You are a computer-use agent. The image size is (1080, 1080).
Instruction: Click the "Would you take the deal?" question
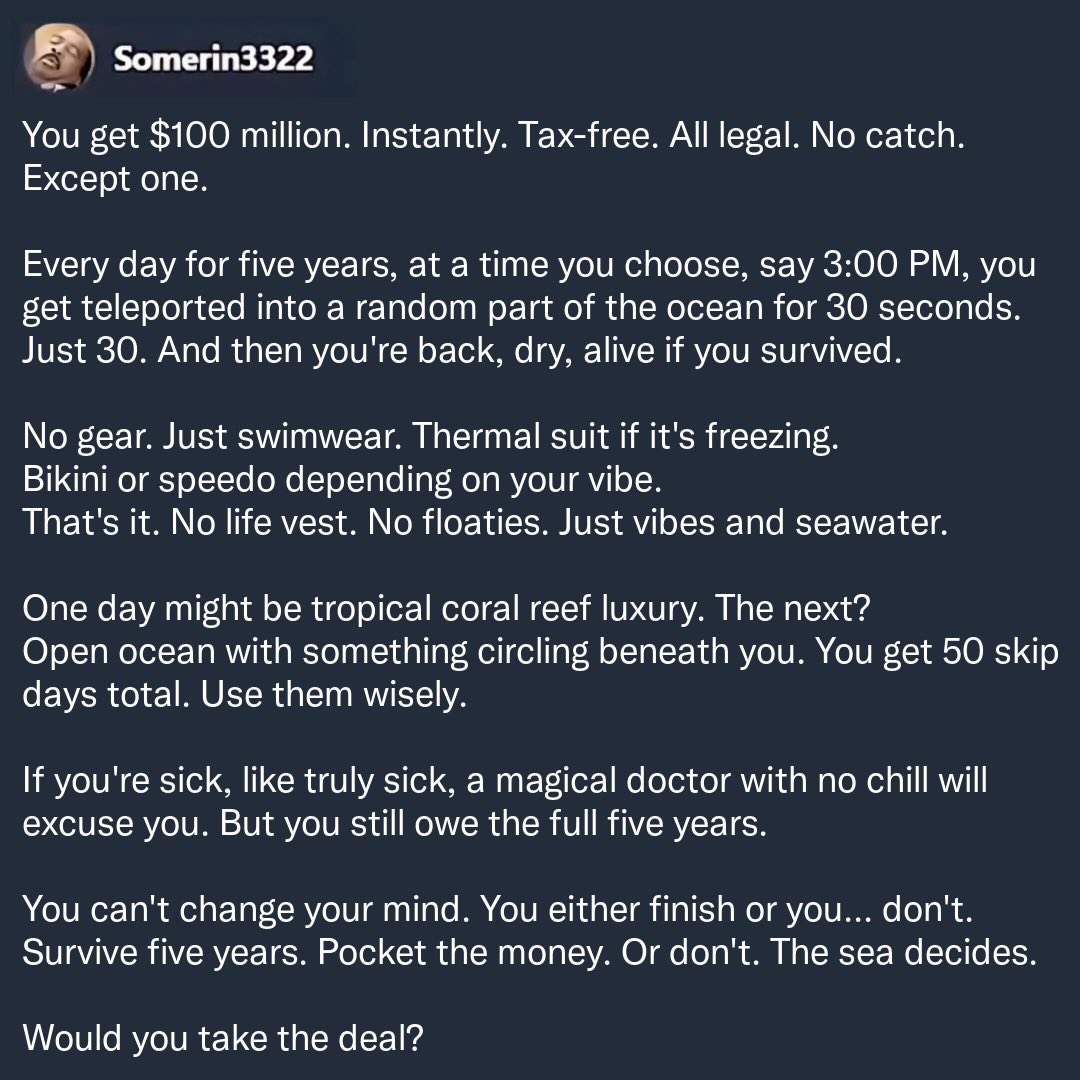(x=223, y=1038)
